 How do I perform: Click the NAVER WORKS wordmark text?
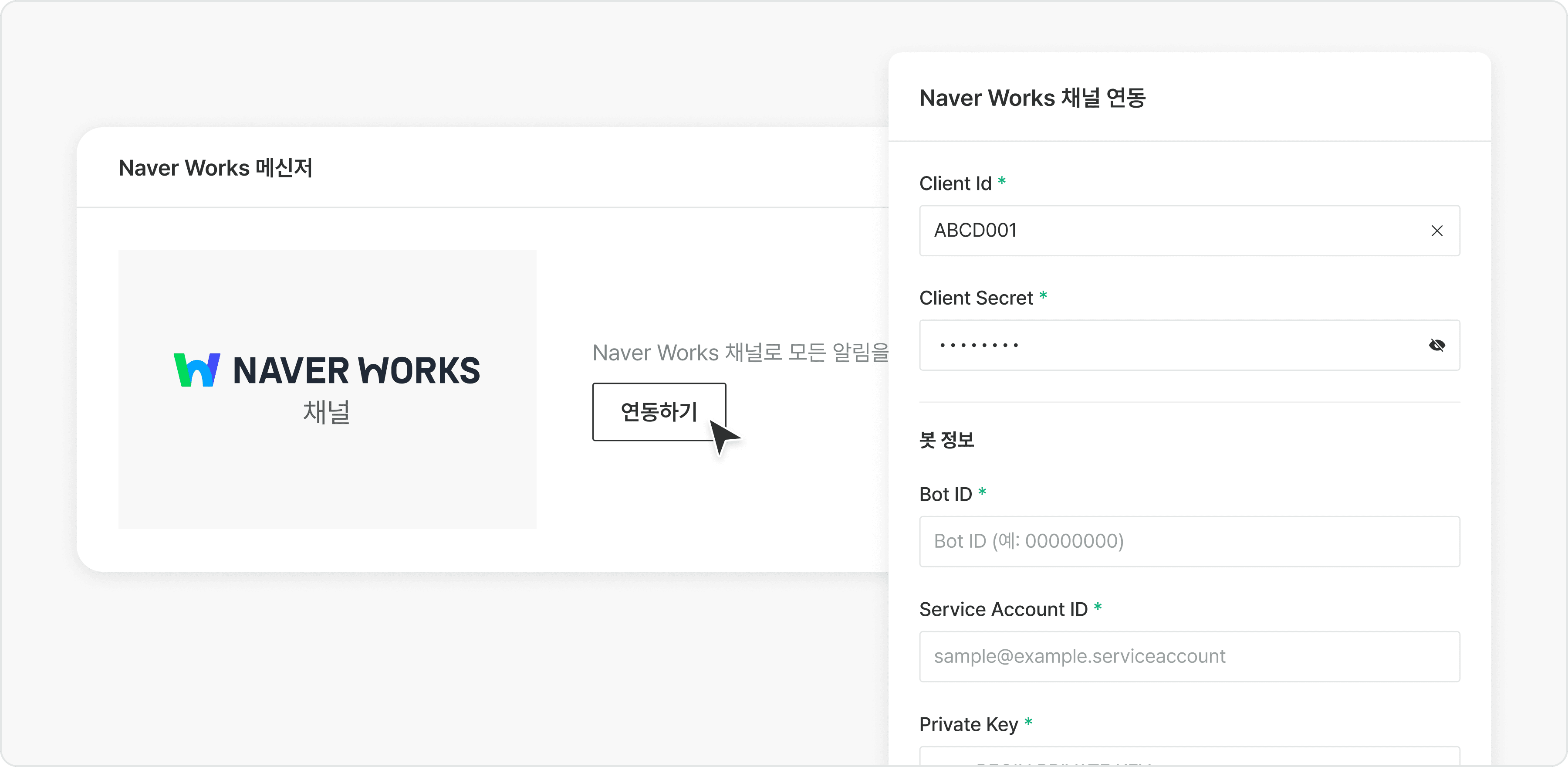(x=357, y=371)
